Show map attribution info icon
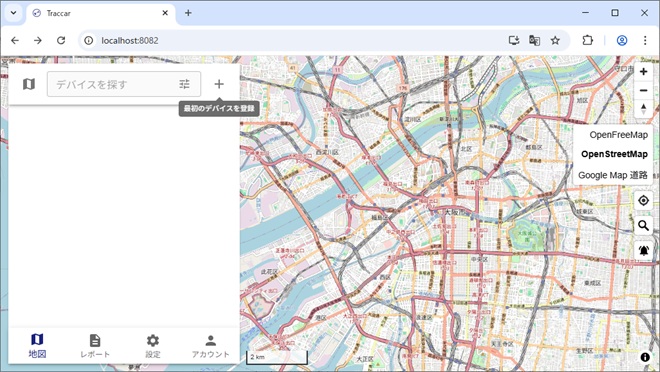This screenshot has height=372, width=660. pyautogui.click(x=645, y=357)
